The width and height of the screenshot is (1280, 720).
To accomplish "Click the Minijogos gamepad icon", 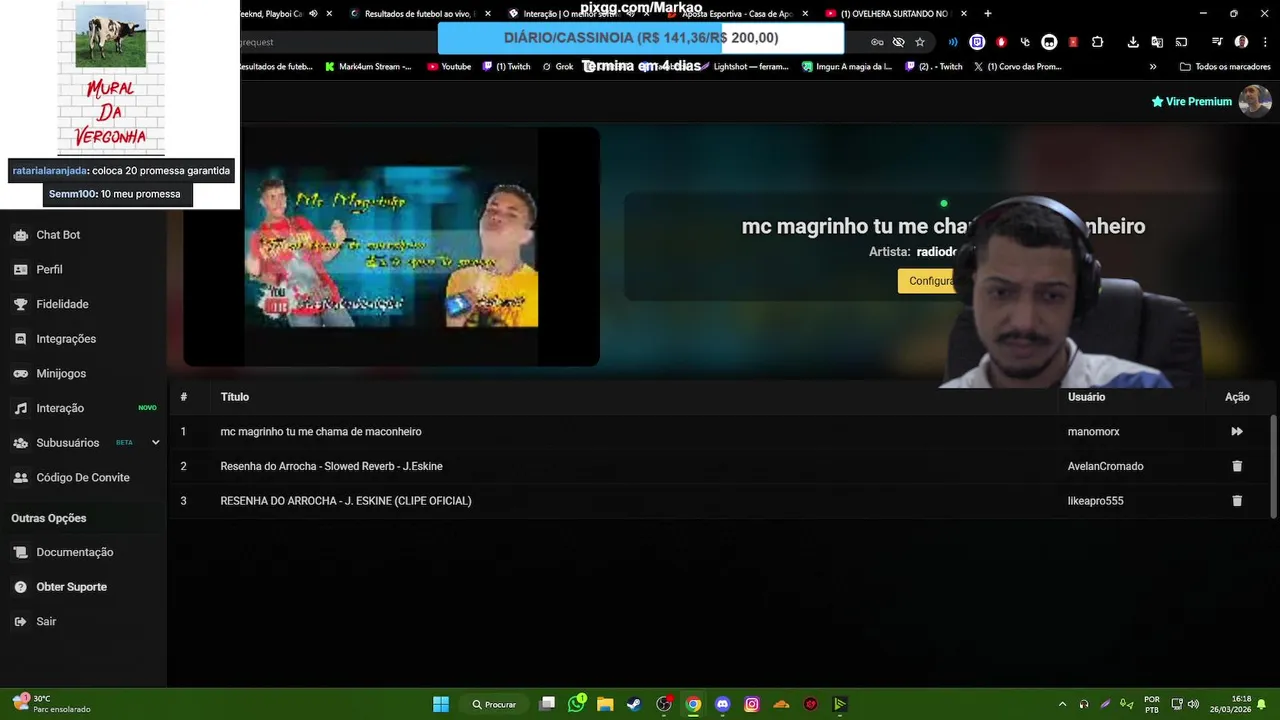I will [x=20, y=374].
